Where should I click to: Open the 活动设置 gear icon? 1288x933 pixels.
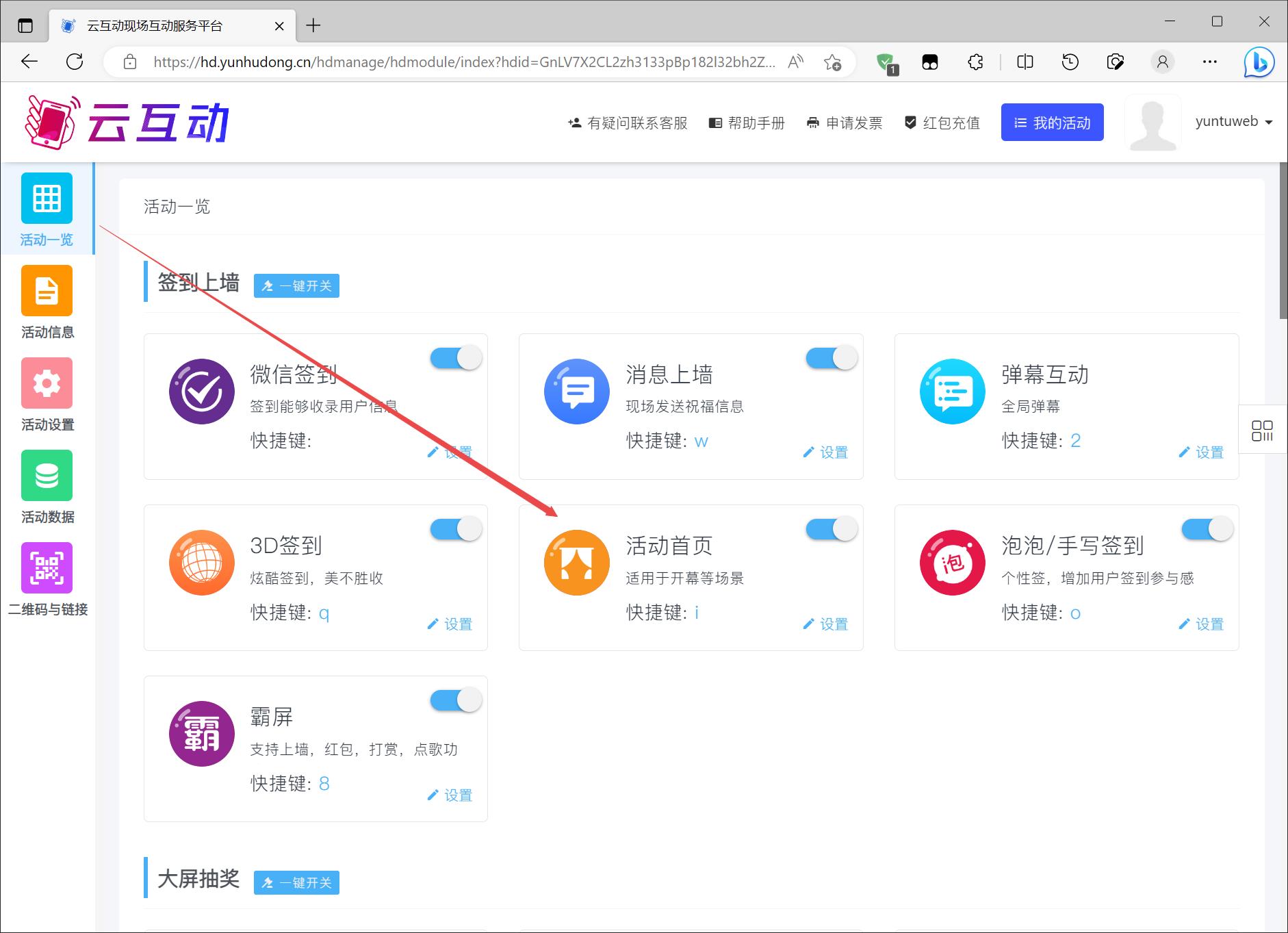(47, 383)
